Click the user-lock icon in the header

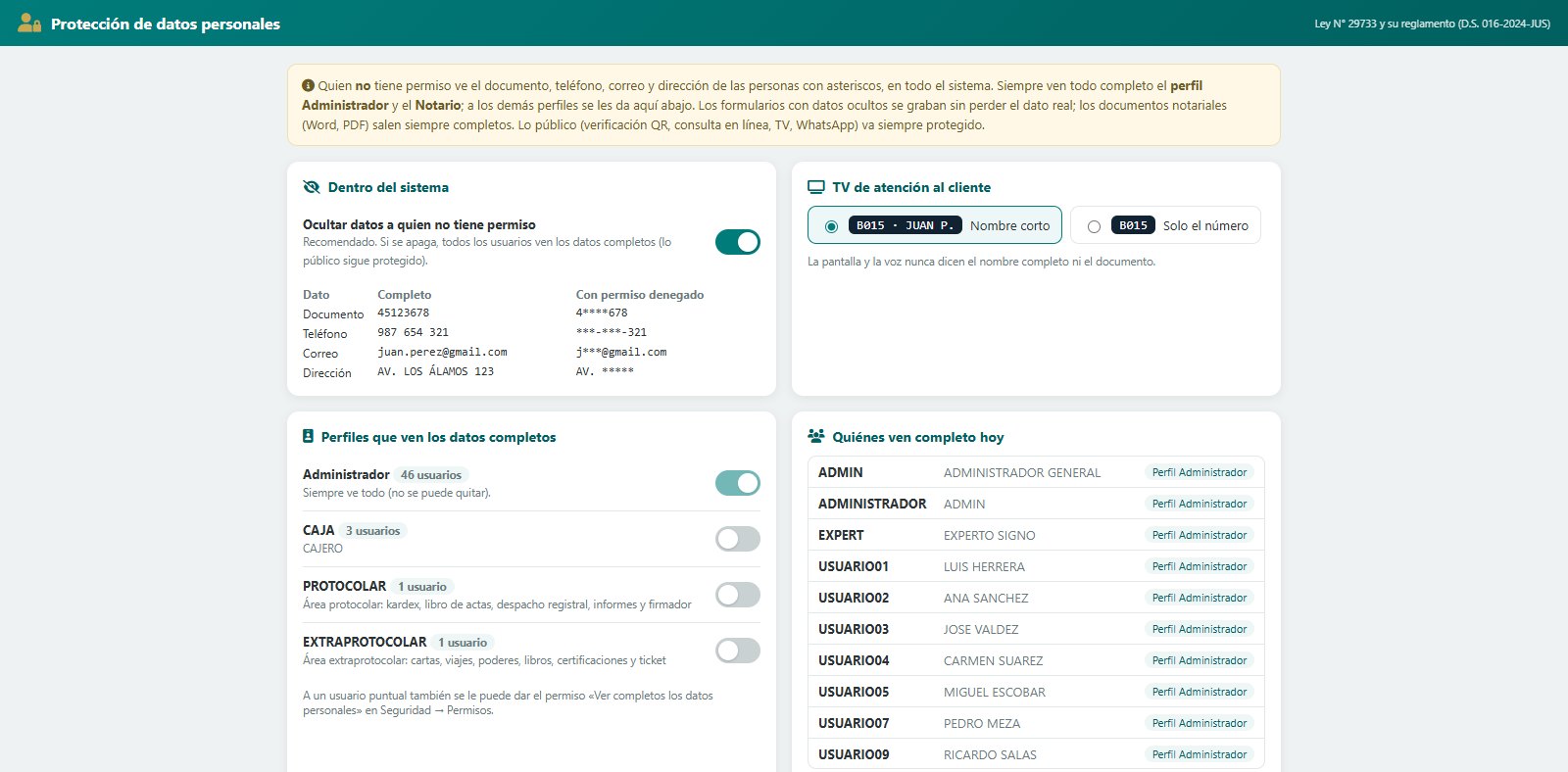[x=29, y=24]
